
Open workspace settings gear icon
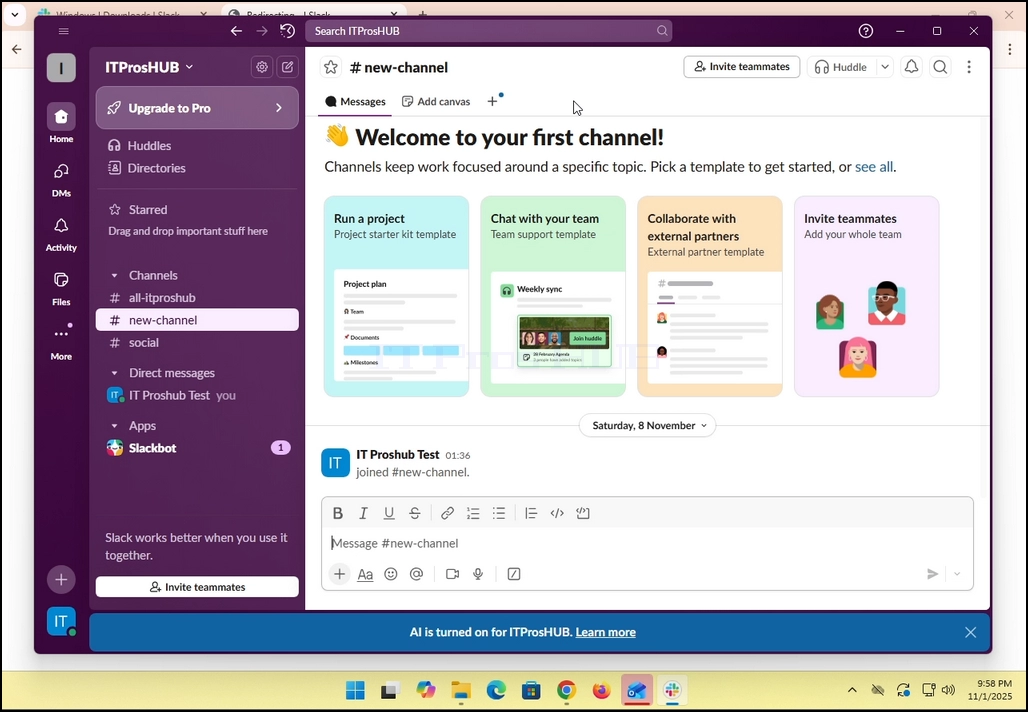[262, 67]
